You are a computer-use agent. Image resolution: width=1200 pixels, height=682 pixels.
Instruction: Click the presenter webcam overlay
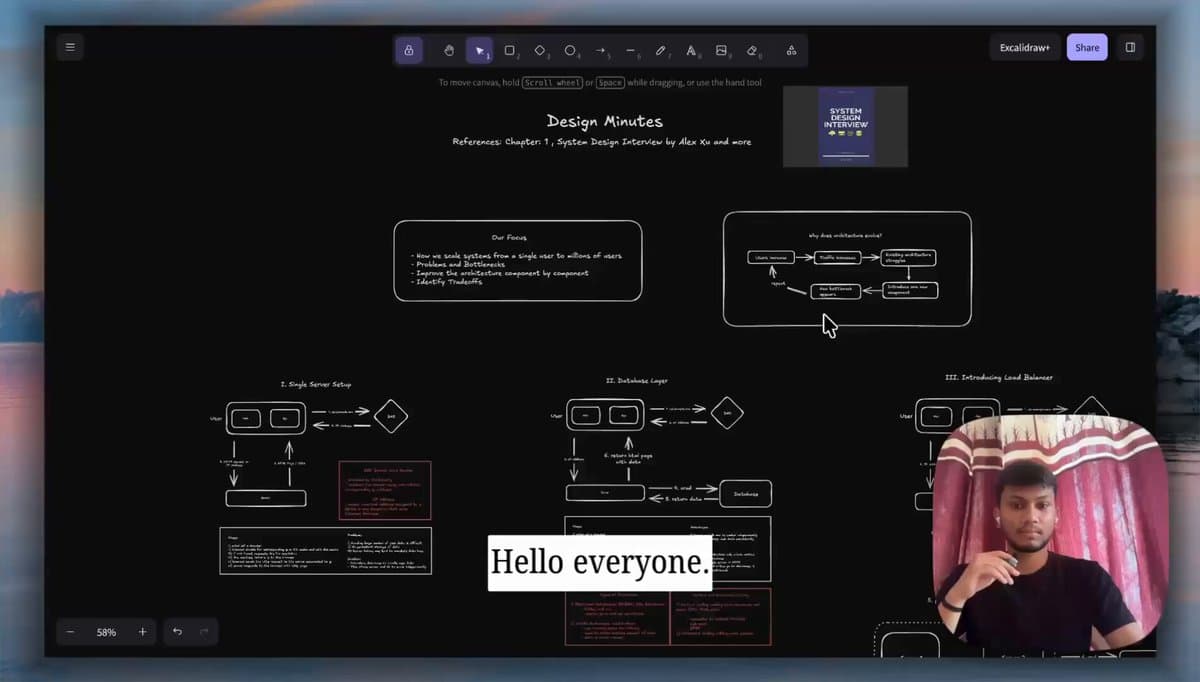point(1050,534)
